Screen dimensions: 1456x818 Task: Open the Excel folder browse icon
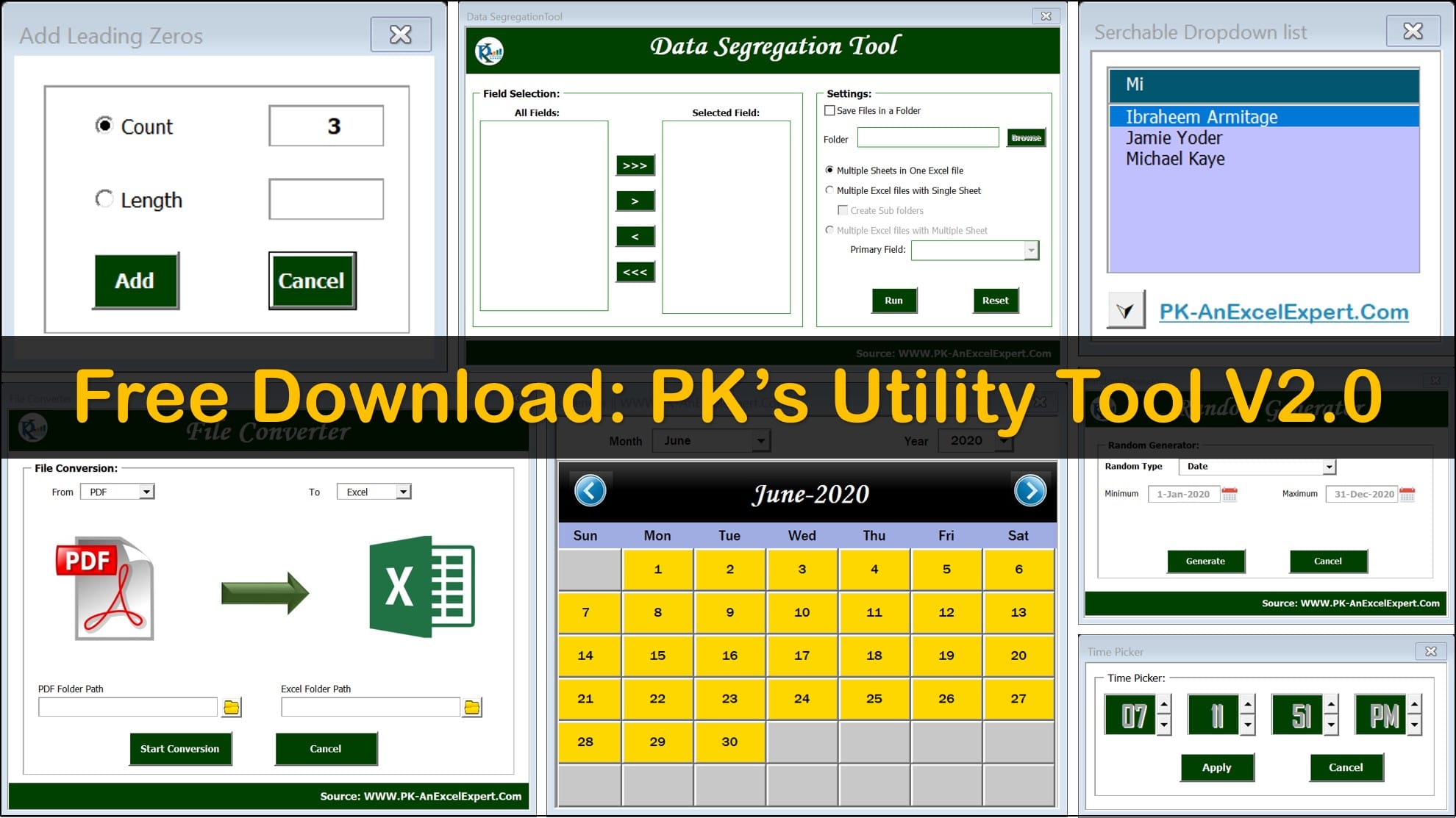click(472, 707)
